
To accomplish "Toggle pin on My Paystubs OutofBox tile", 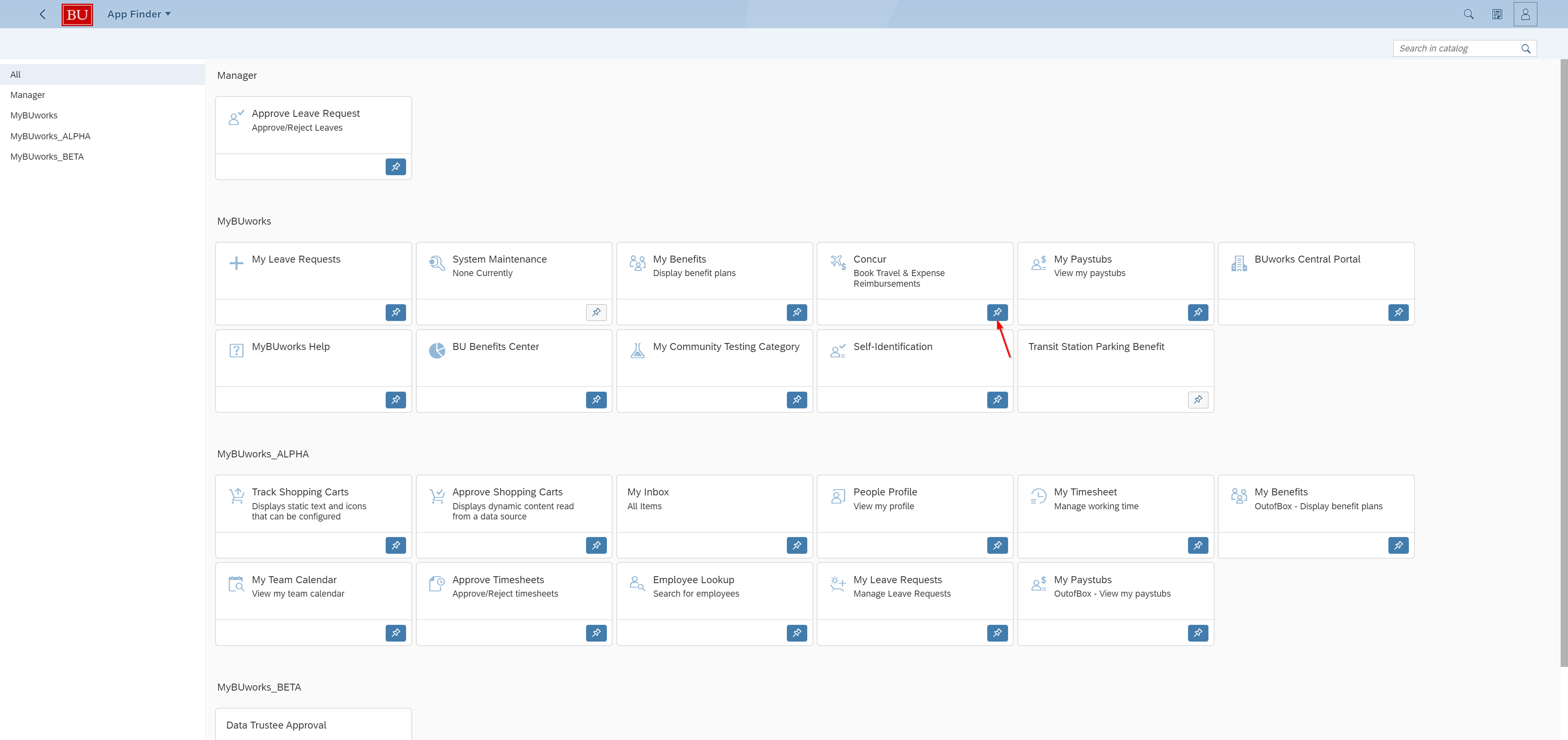I will 1198,633.
